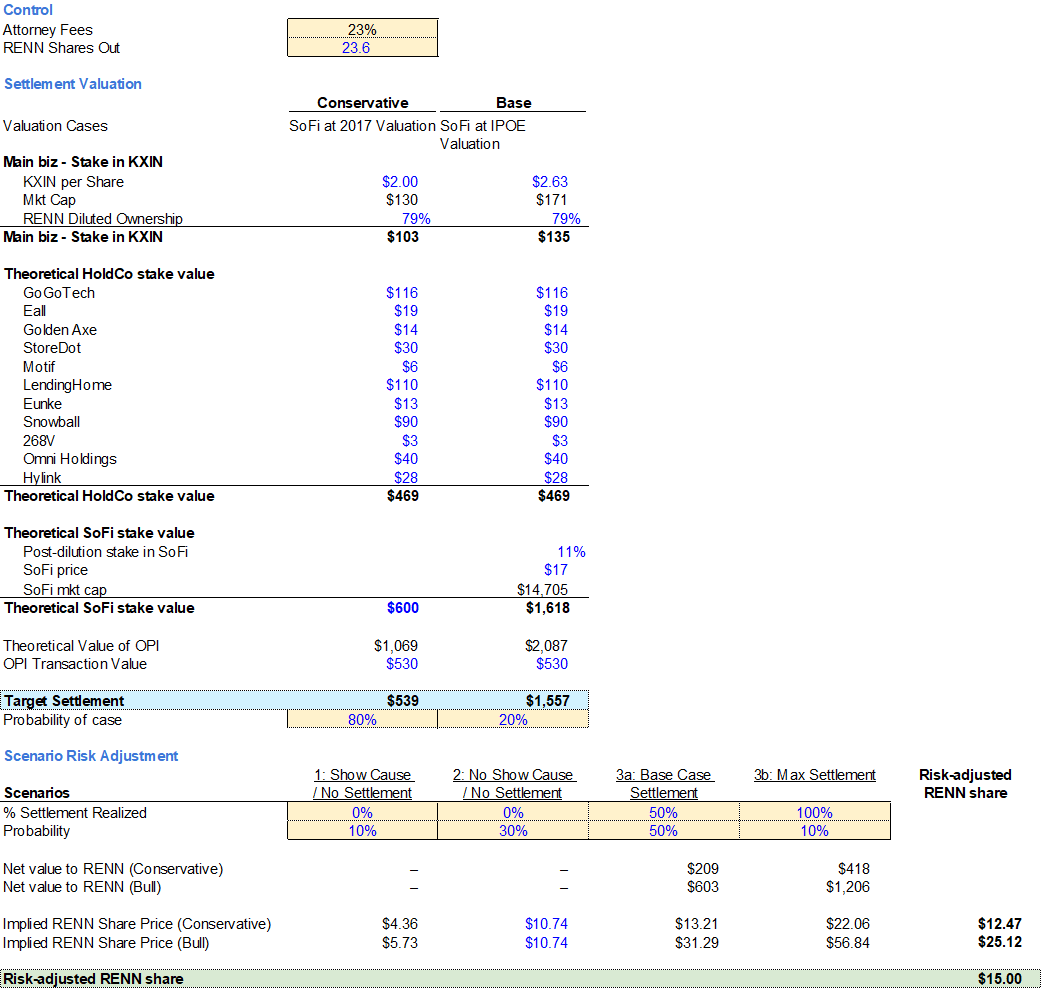Click the Scenario Risk Adjustment heading
1042x989 pixels.
(91, 756)
